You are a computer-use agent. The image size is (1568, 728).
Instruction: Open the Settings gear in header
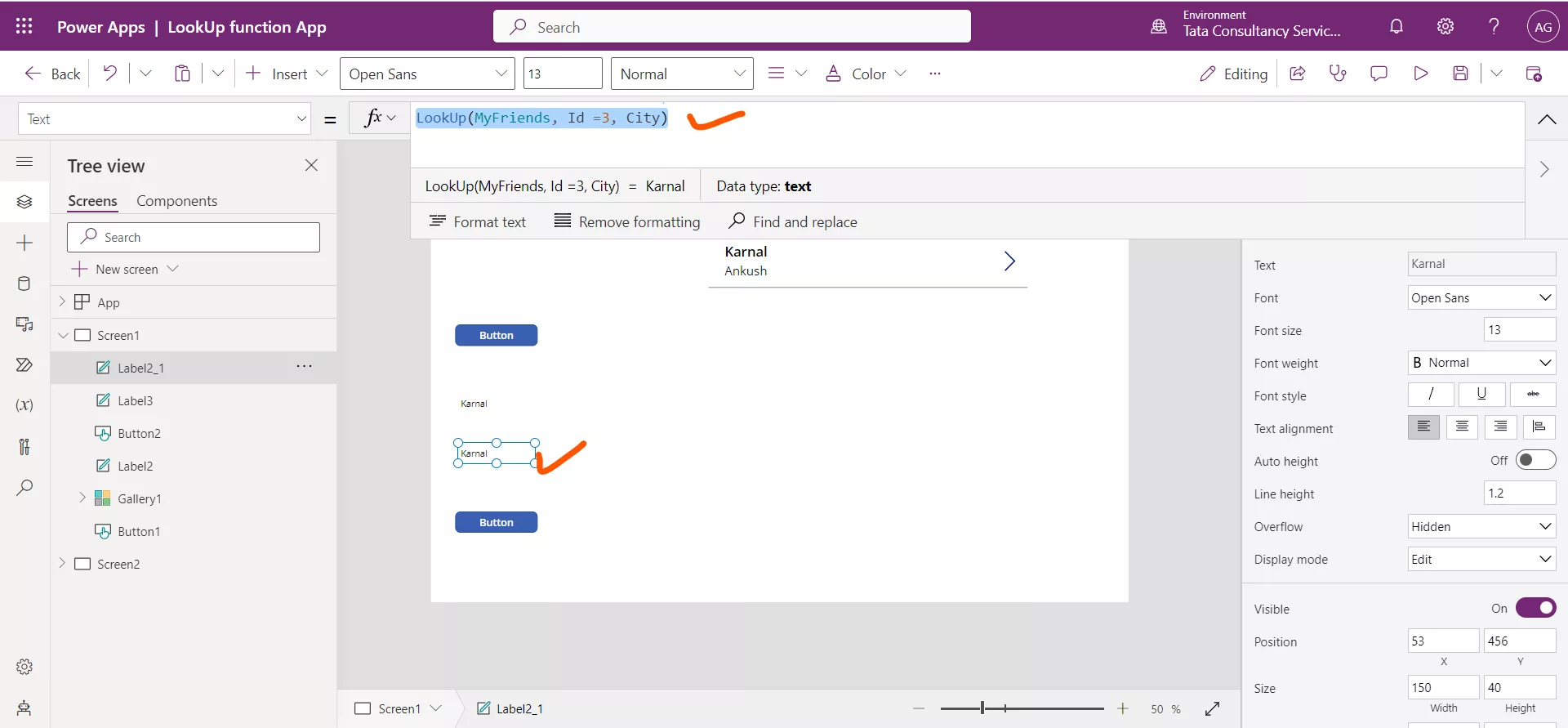[x=1445, y=26]
